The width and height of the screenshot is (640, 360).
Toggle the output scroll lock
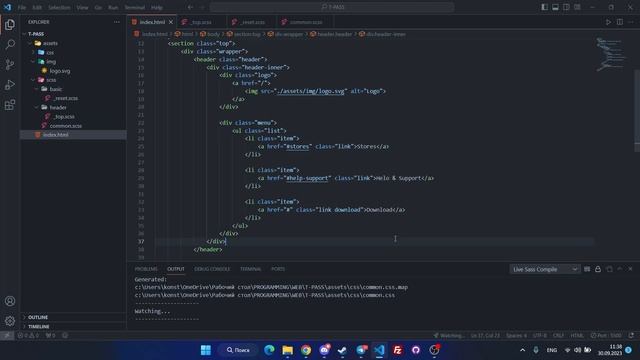pyautogui.click(x=598, y=269)
